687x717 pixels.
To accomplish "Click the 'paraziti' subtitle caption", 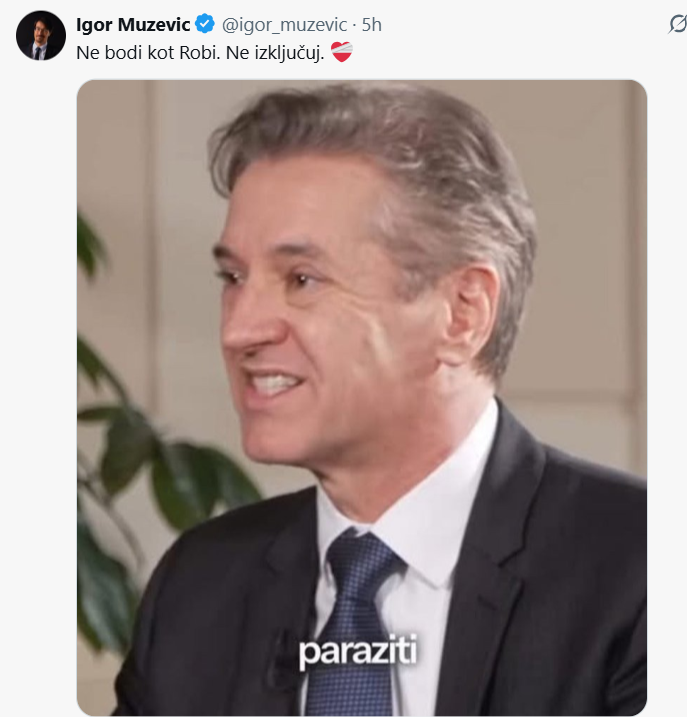I will (x=358, y=651).
